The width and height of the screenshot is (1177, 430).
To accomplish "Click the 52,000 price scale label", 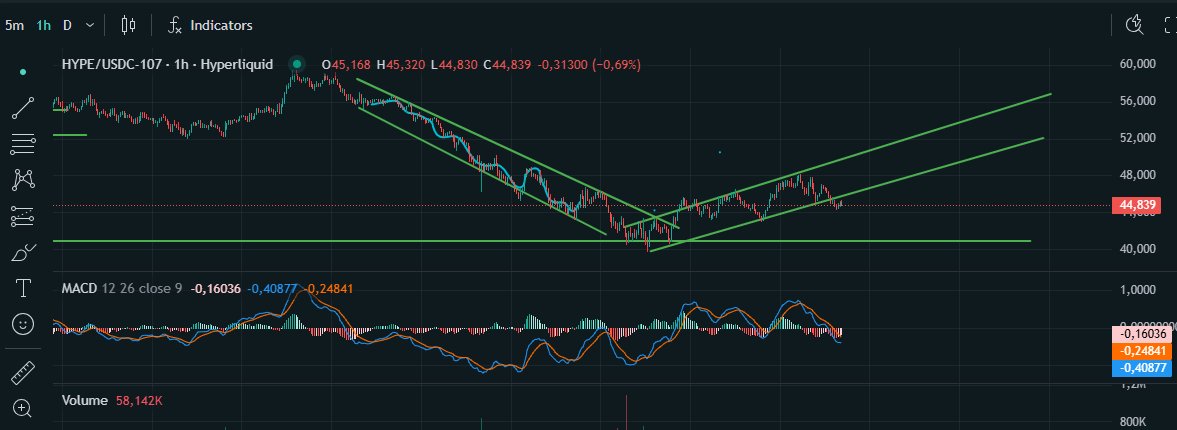I will coord(1136,138).
